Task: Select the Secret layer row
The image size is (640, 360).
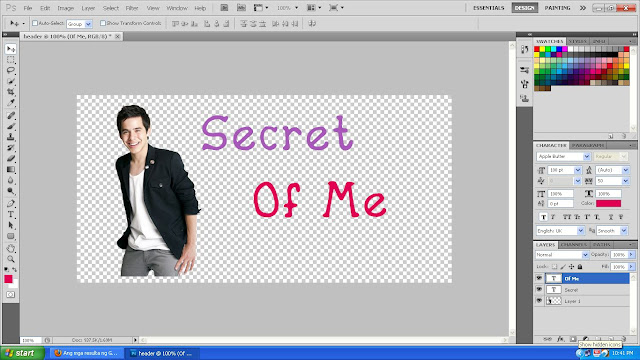Action: [x=582, y=290]
